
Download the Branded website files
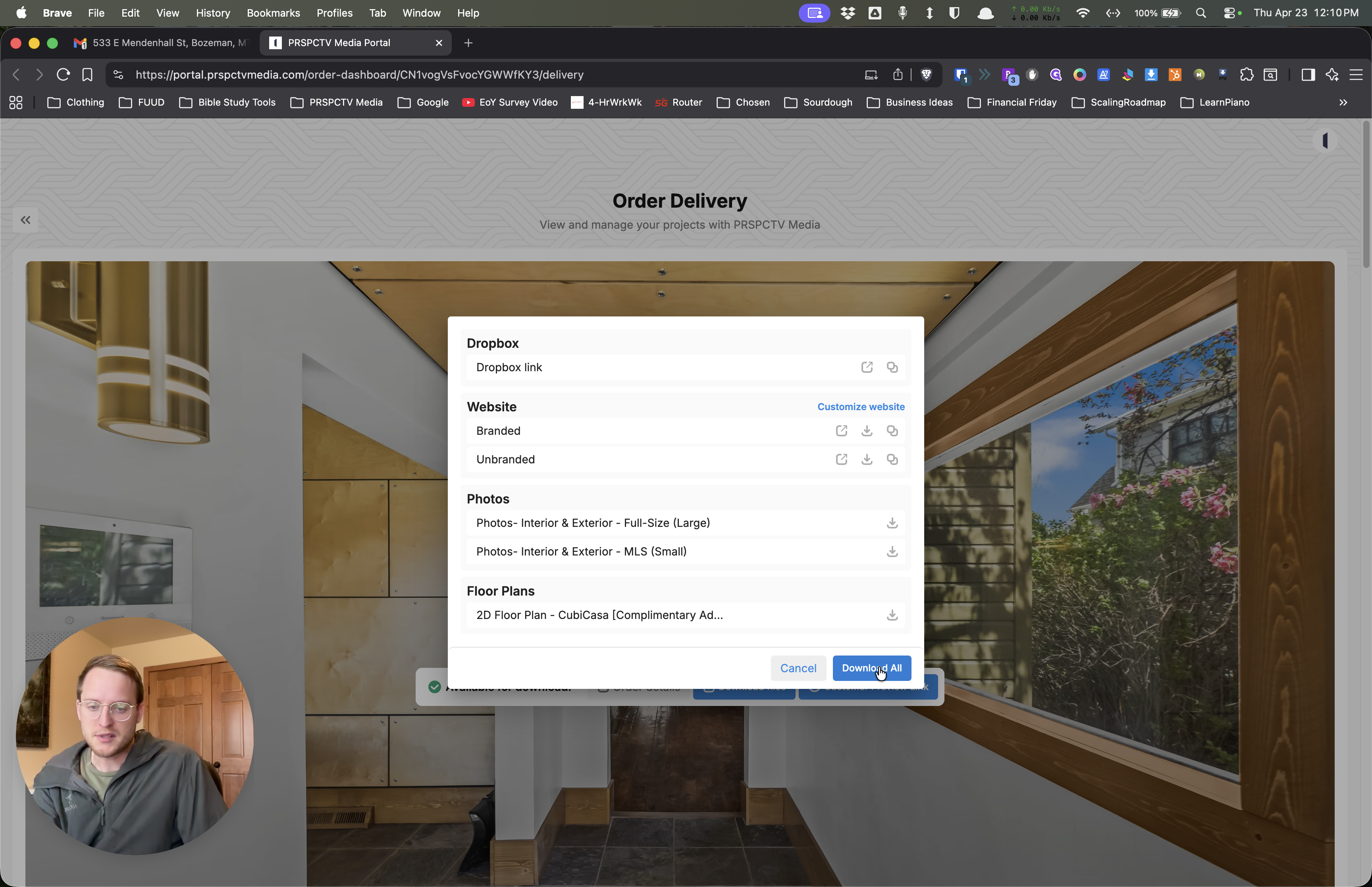point(867,431)
